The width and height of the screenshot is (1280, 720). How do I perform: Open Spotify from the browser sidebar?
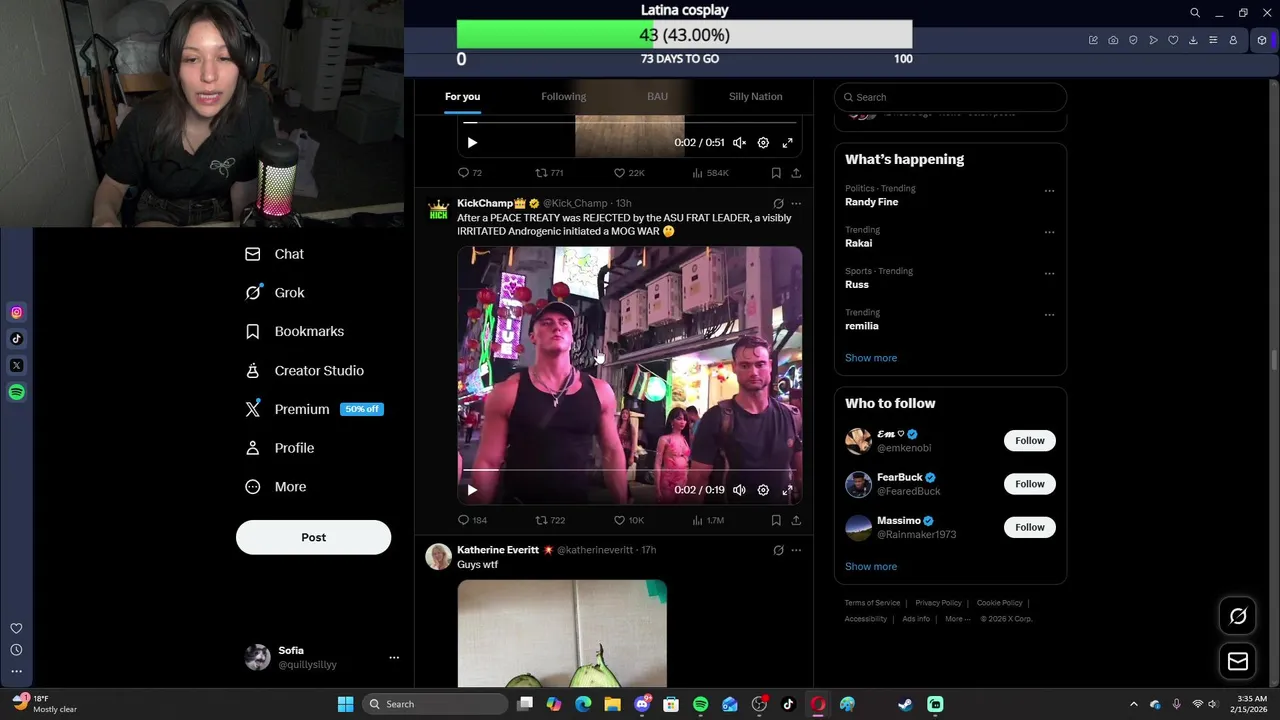coord(16,392)
